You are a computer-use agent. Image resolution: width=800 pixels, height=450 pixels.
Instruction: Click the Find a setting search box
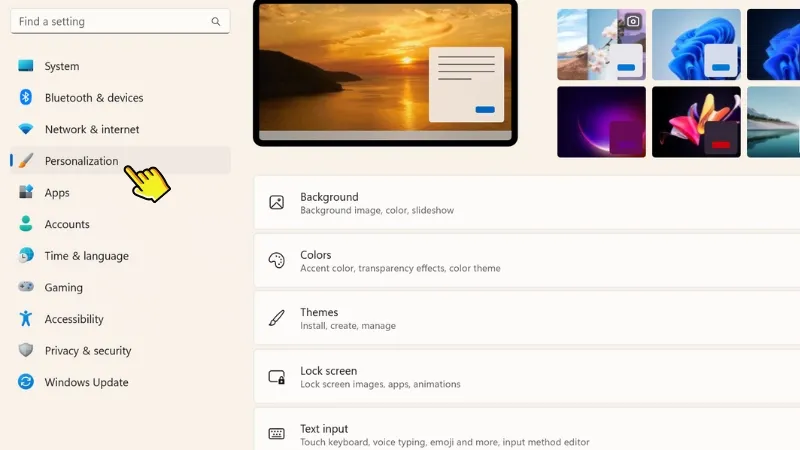tap(110, 21)
